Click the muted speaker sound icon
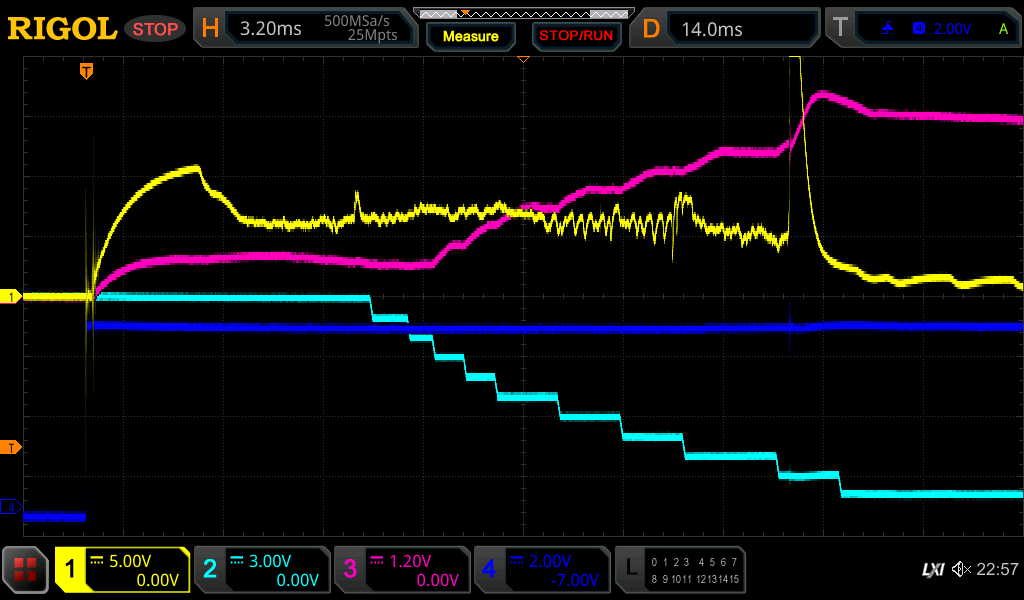 pos(961,570)
